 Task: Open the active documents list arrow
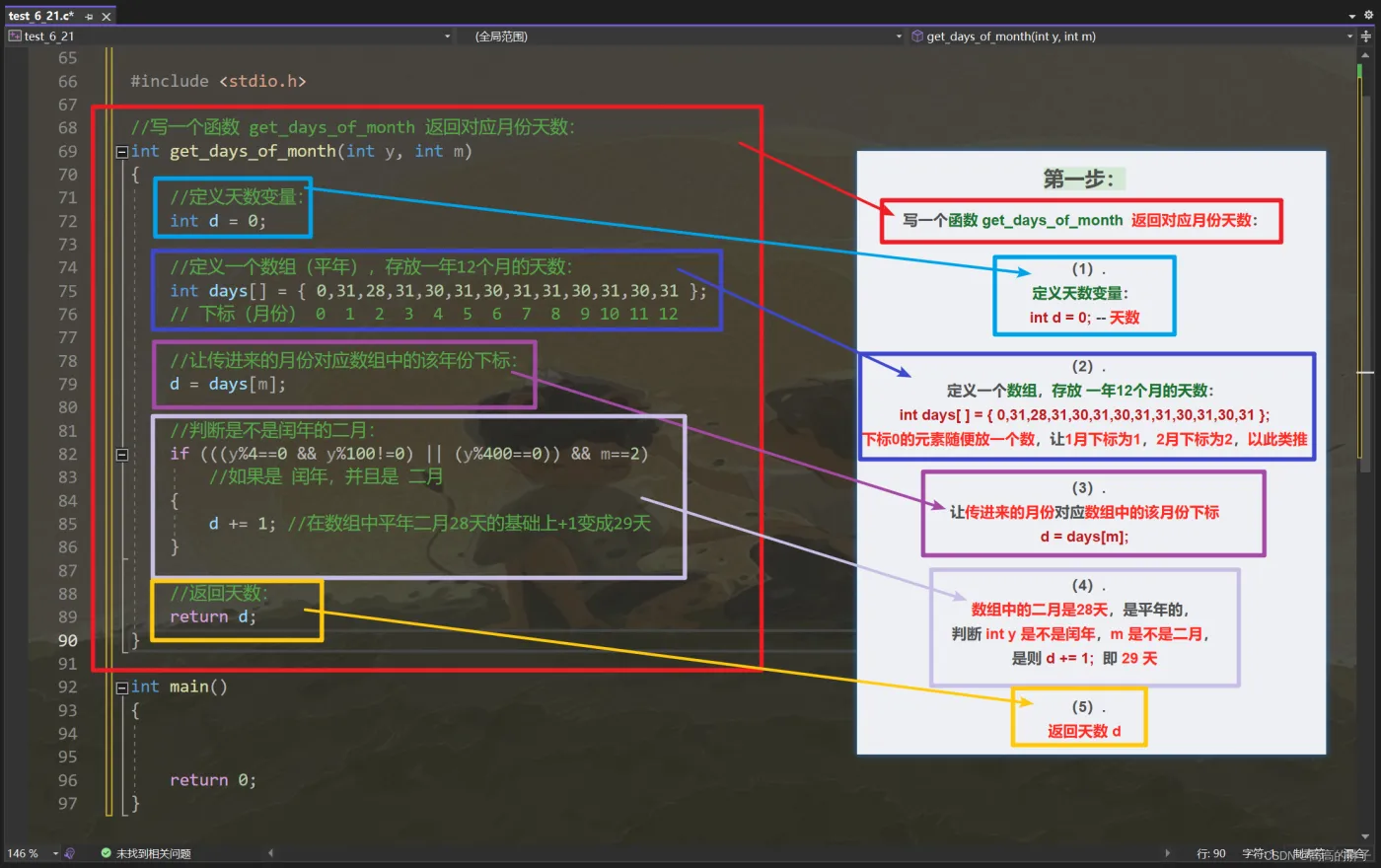pyautogui.click(x=1352, y=16)
